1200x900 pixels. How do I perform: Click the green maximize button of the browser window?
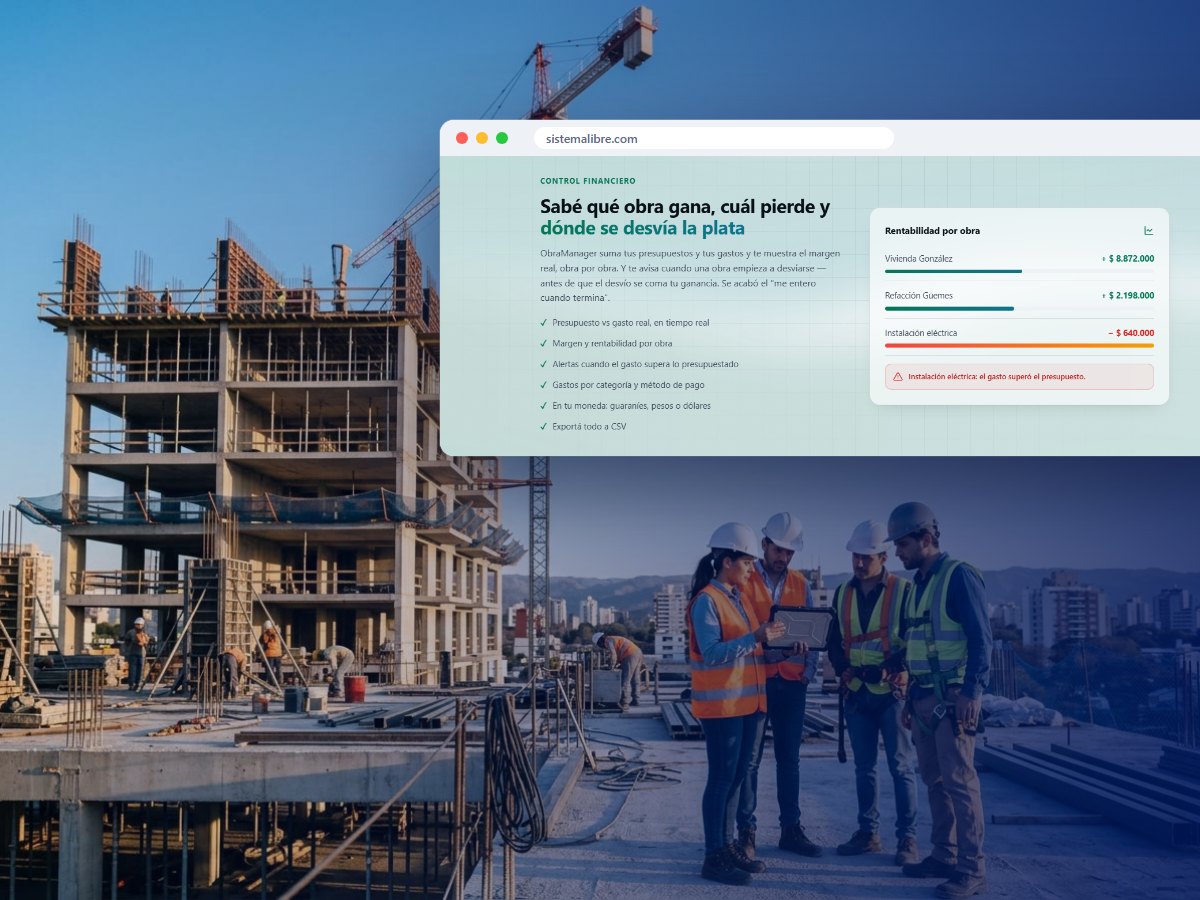click(502, 138)
